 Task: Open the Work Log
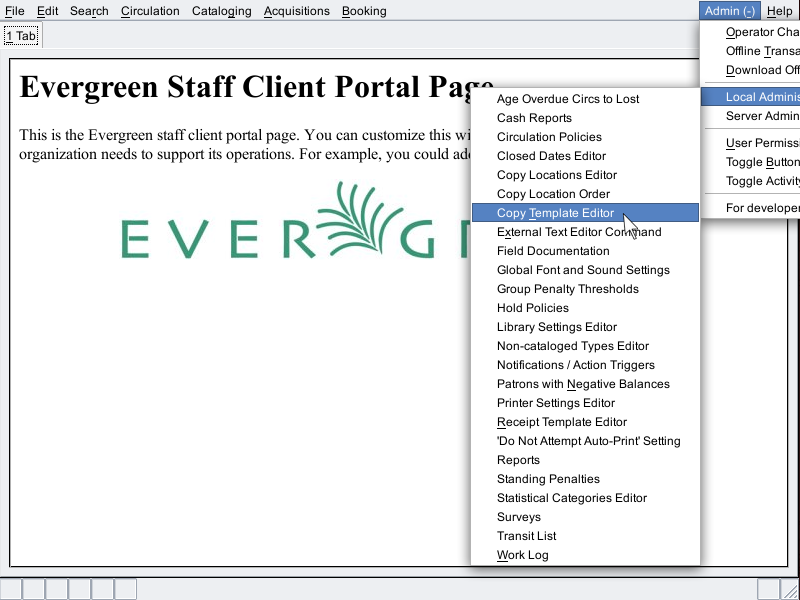[585, 555]
